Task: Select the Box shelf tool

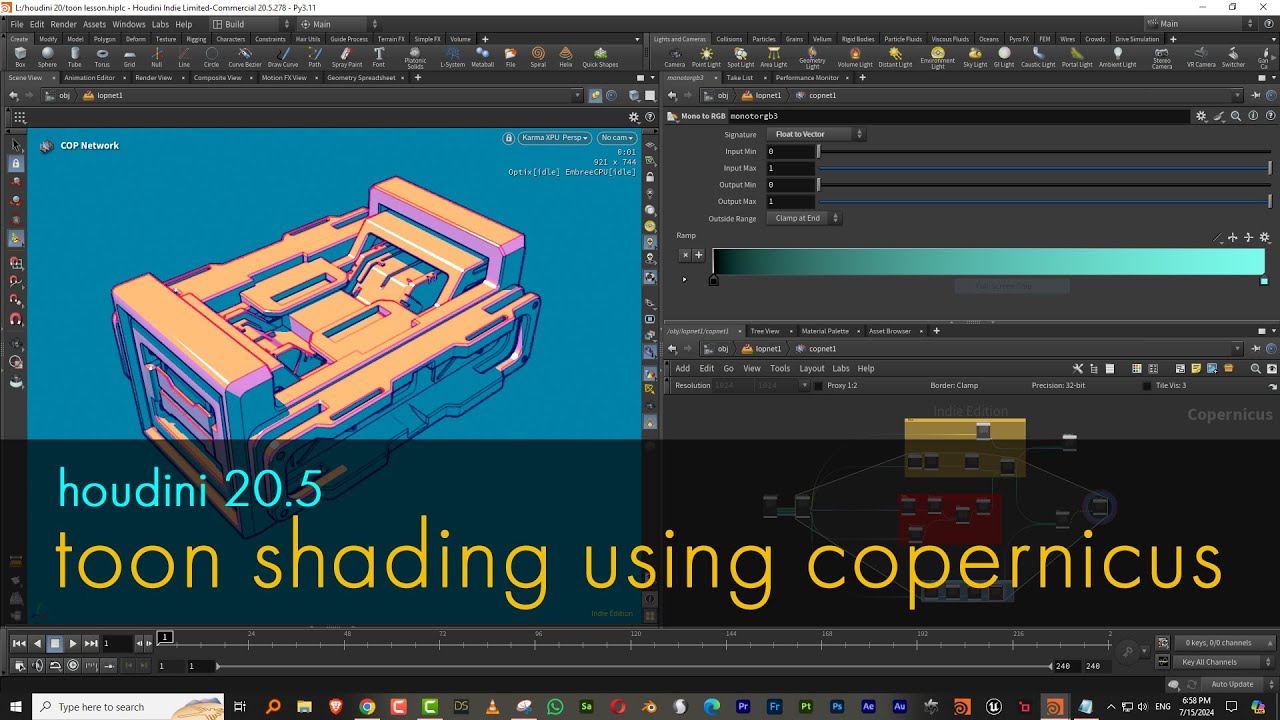Action: point(20,57)
